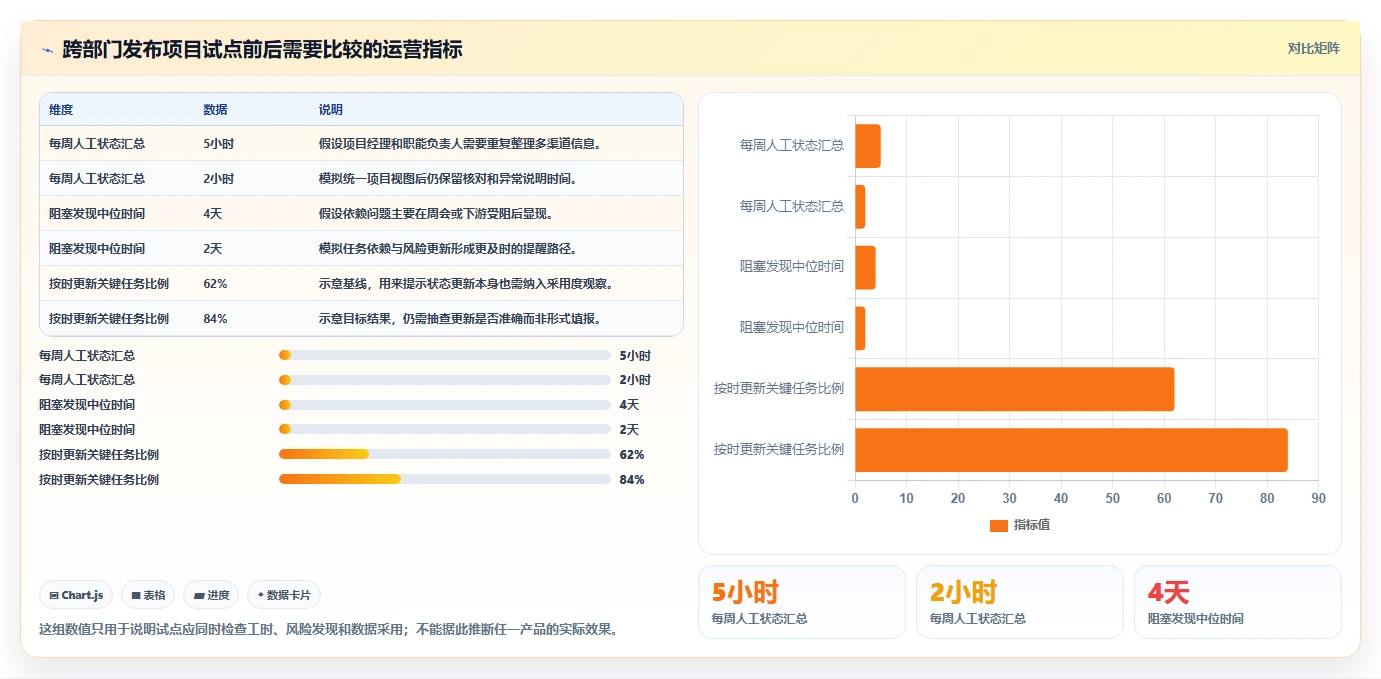
Task: Click the progress bar labeled 2小时
Action: click(x=445, y=380)
